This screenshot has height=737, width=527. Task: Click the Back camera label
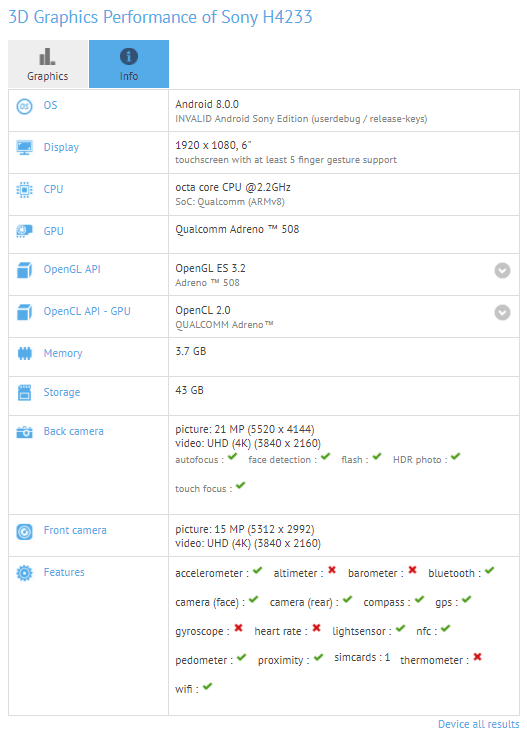pyautogui.click(x=74, y=431)
